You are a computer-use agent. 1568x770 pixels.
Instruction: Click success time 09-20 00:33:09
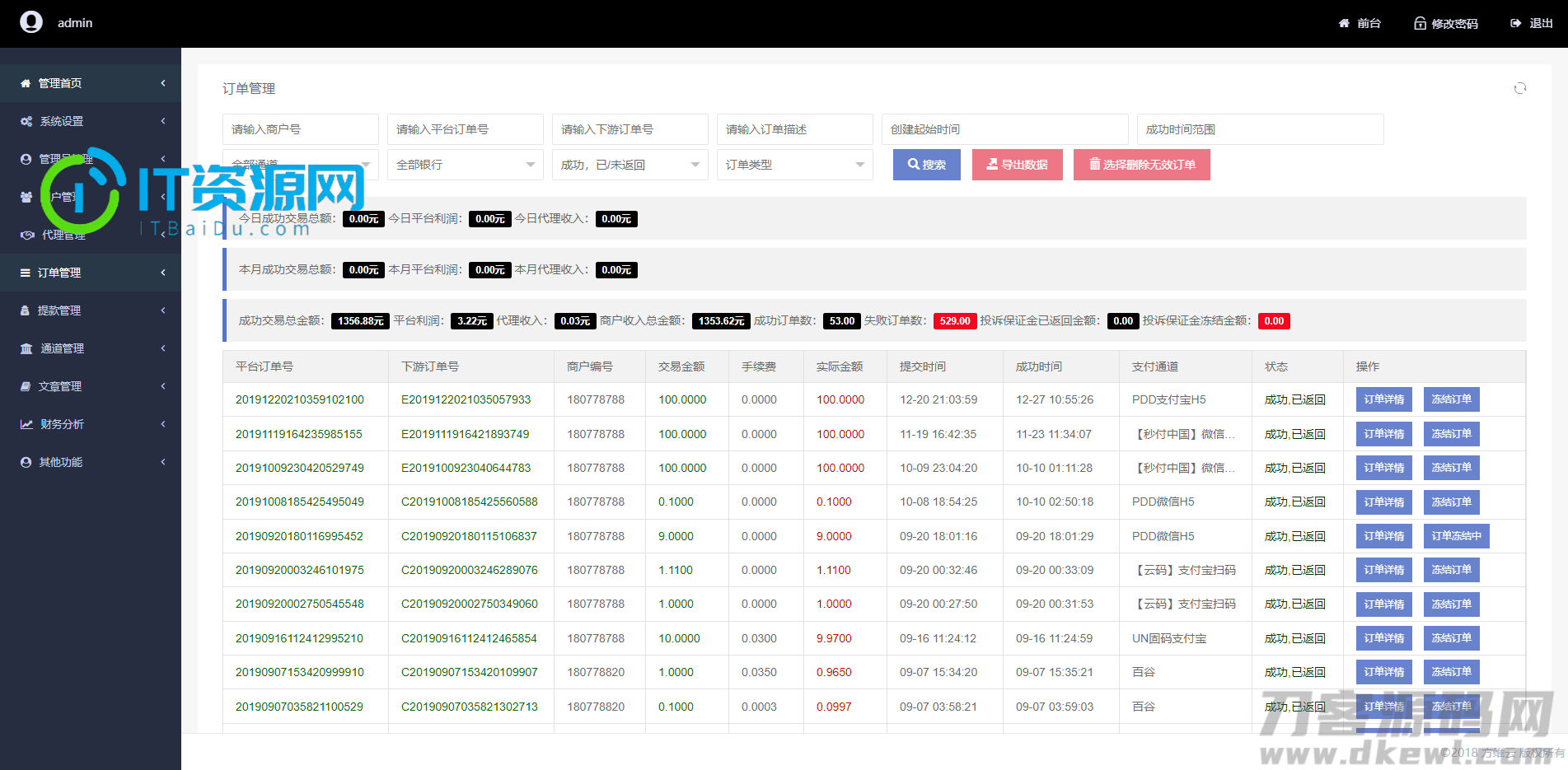[1055, 570]
